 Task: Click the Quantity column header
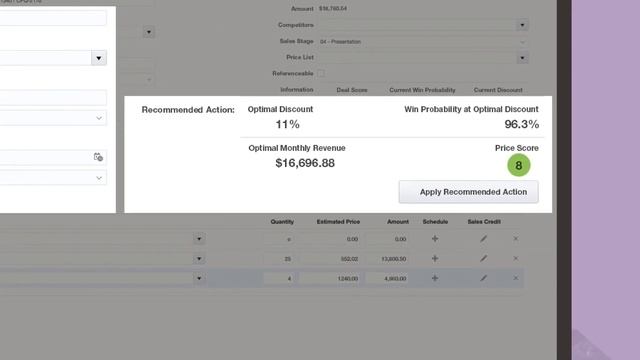click(282, 222)
